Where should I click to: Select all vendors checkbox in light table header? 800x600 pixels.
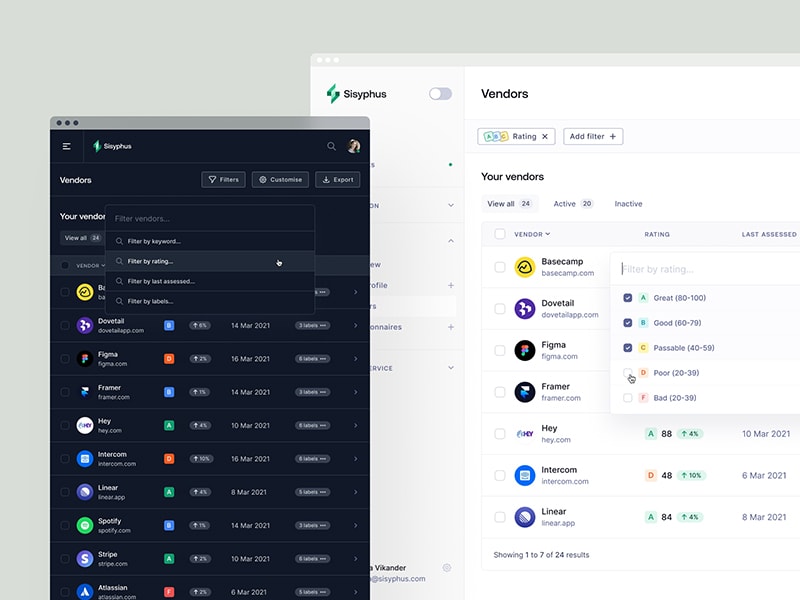[500, 234]
